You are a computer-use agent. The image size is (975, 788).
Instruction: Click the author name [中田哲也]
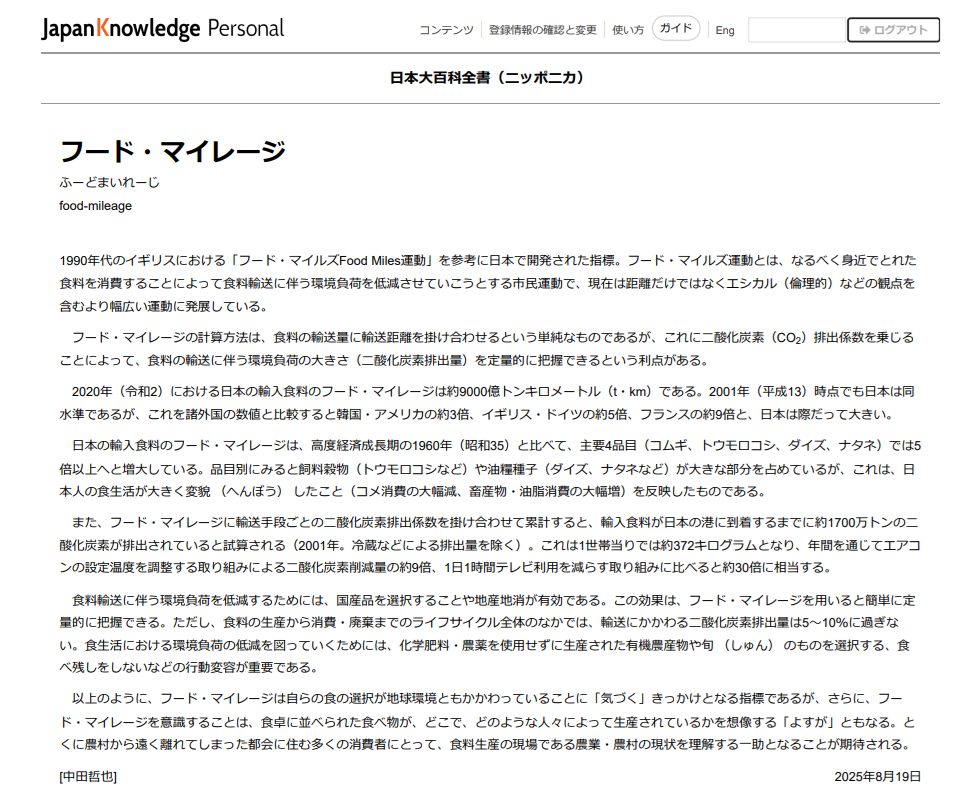click(88, 776)
